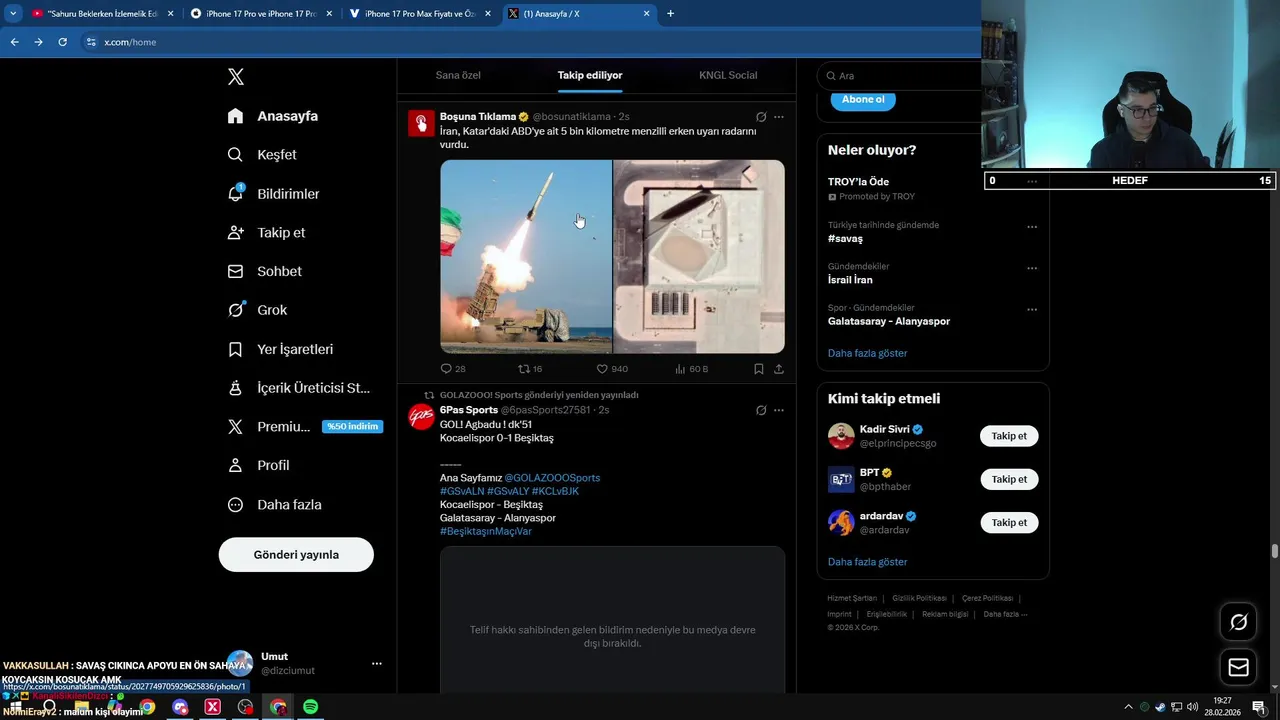Follow Kadir Sivri

click(1009, 436)
